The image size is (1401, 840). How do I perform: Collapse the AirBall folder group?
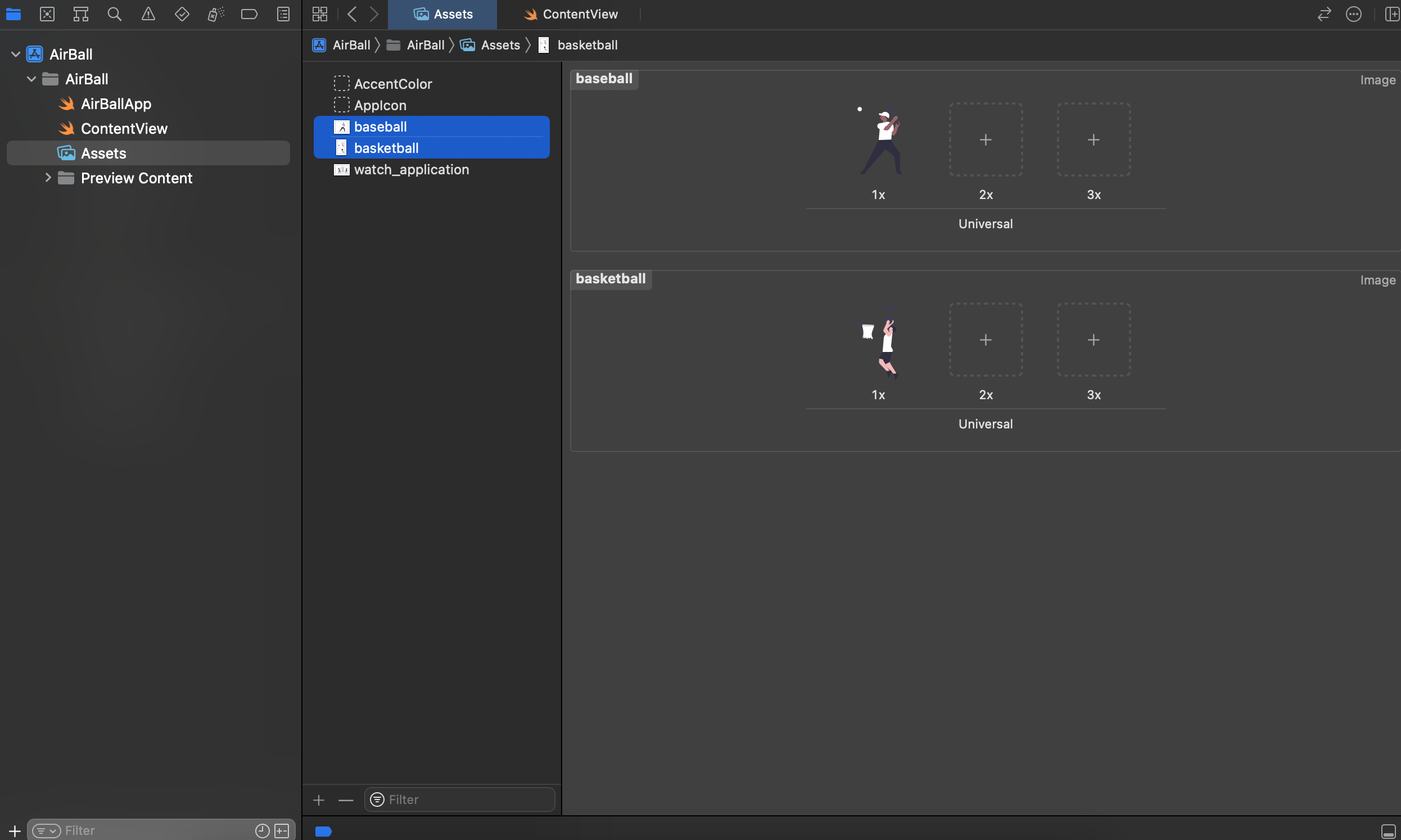tap(31, 79)
